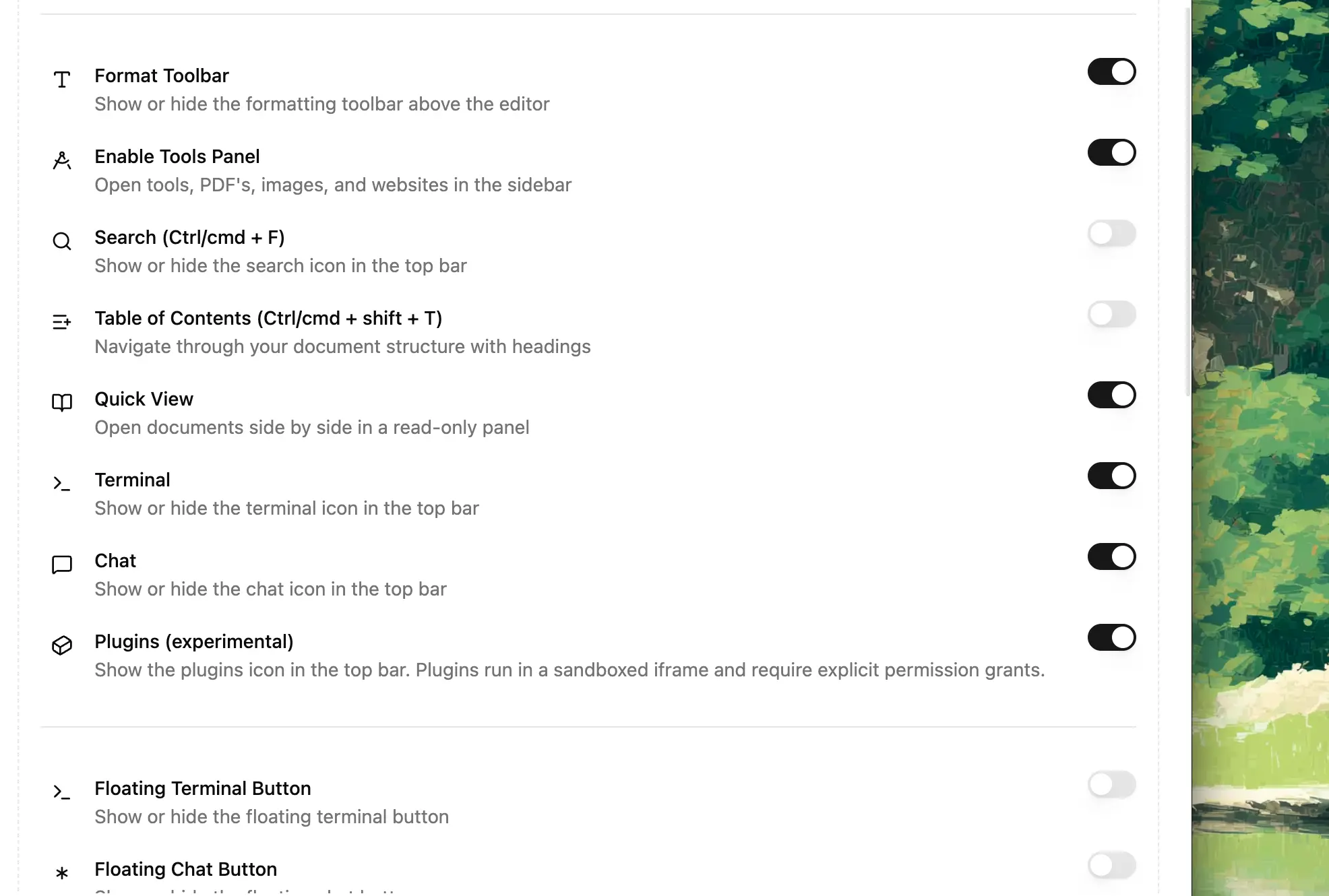Click the Table of Contents list icon
This screenshot has width=1329, height=896.
click(62, 322)
